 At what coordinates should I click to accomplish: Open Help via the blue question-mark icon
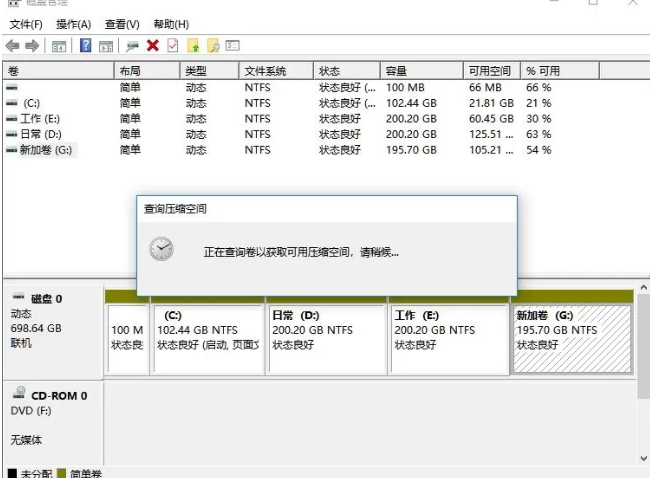click(85, 45)
